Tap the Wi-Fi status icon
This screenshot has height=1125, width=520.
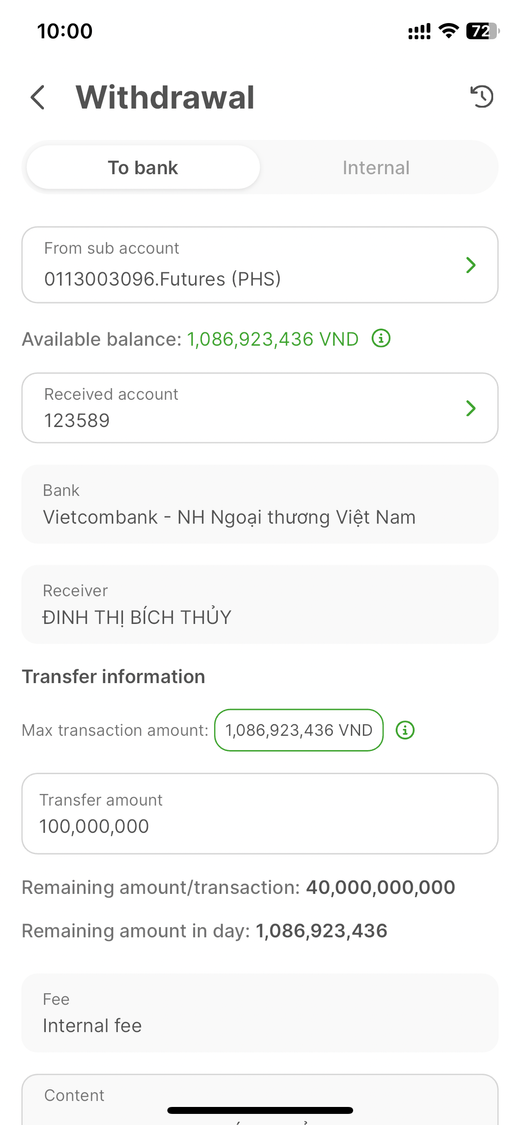[449, 31]
